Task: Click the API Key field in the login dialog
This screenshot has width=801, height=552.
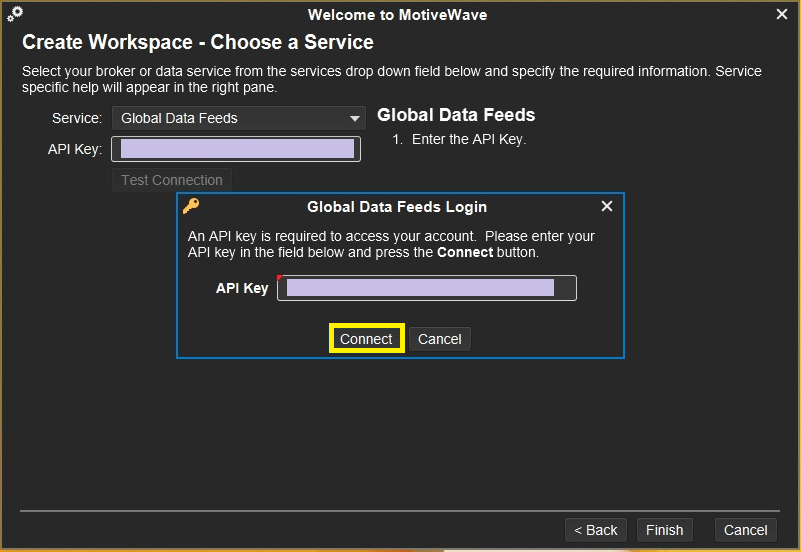Action: [x=427, y=288]
